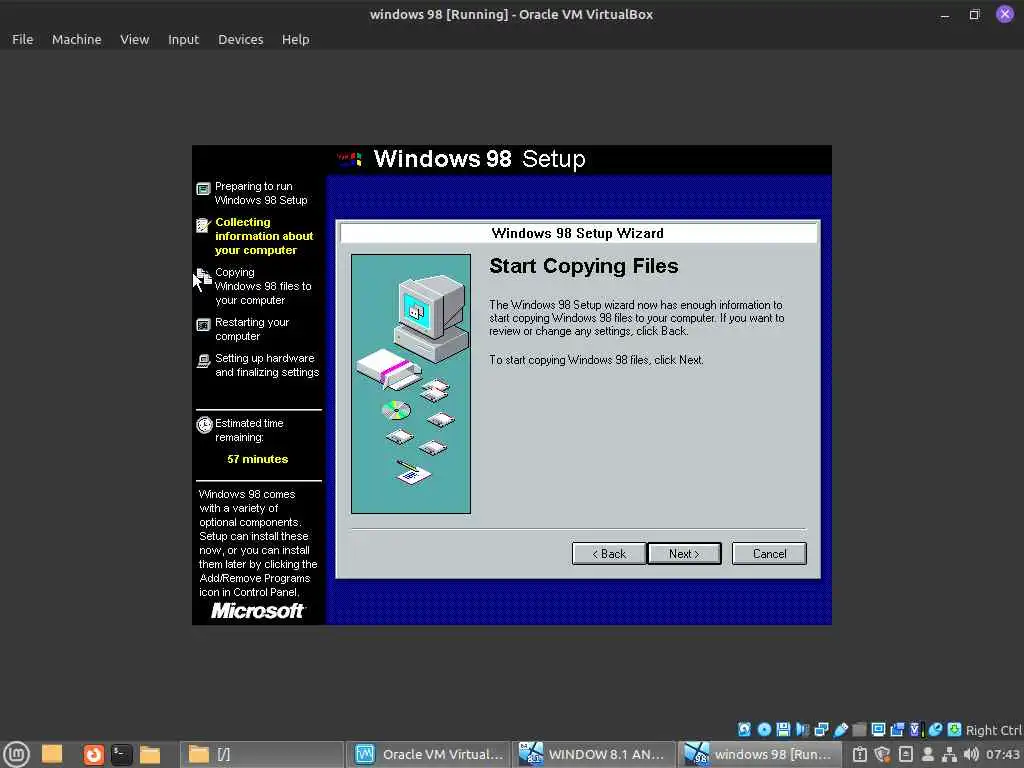Click the optical disc drive status icon
The image size is (1024, 768).
tap(763, 729)
